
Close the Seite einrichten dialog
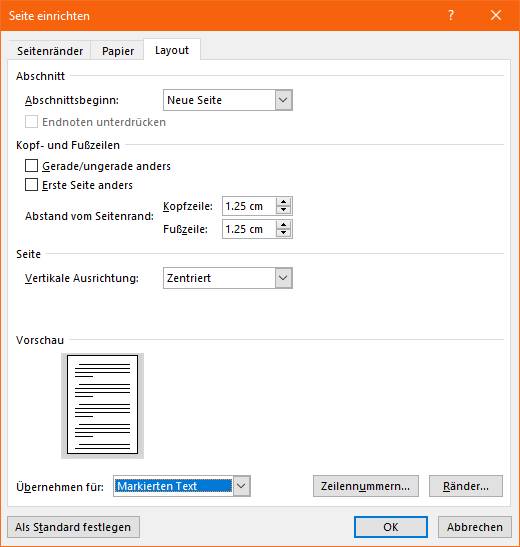click(496, 15)
